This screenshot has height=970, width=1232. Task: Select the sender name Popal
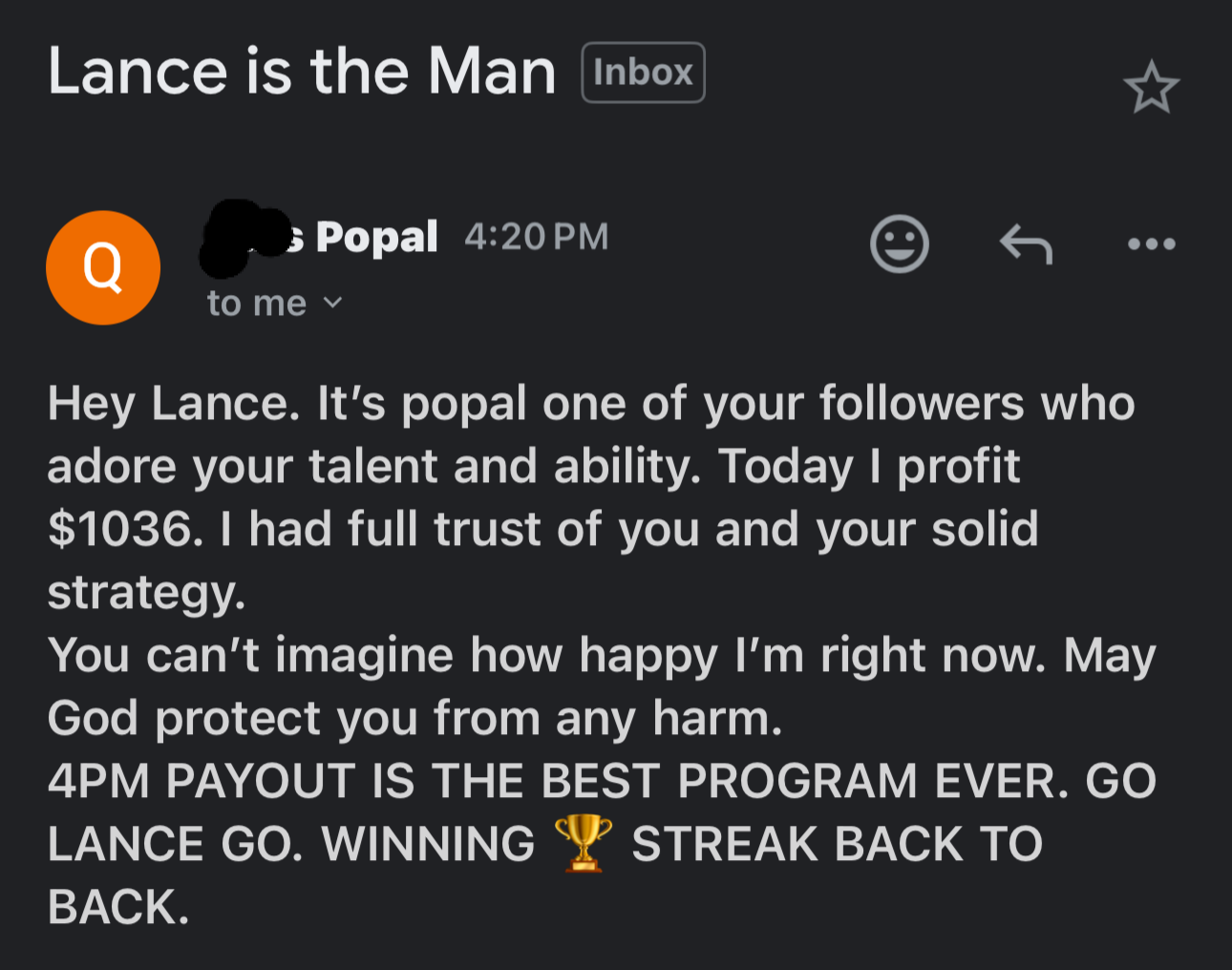pyautogui.click(x=376, y=237)
